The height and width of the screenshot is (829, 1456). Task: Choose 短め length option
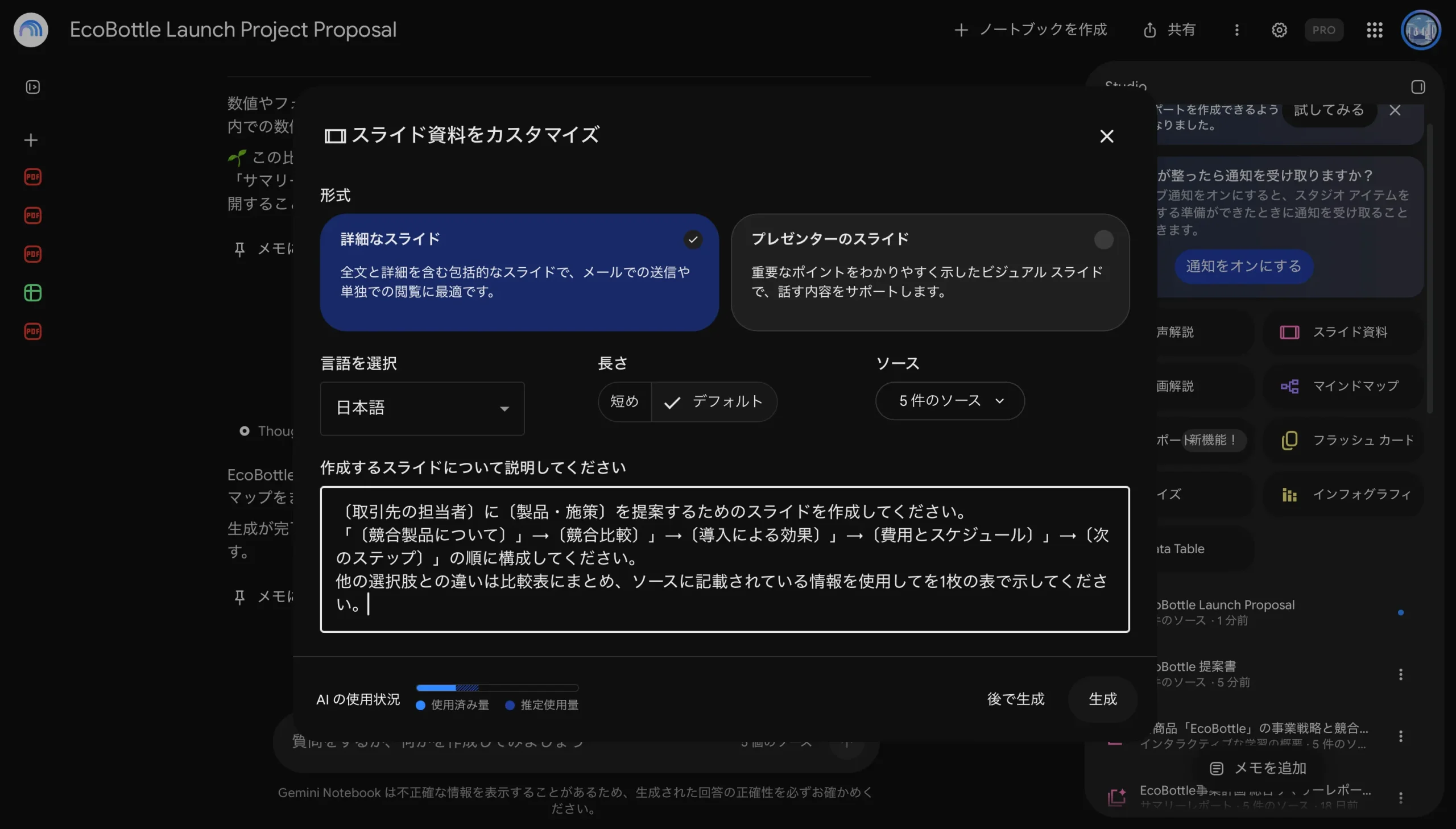(x=624, y=401)
